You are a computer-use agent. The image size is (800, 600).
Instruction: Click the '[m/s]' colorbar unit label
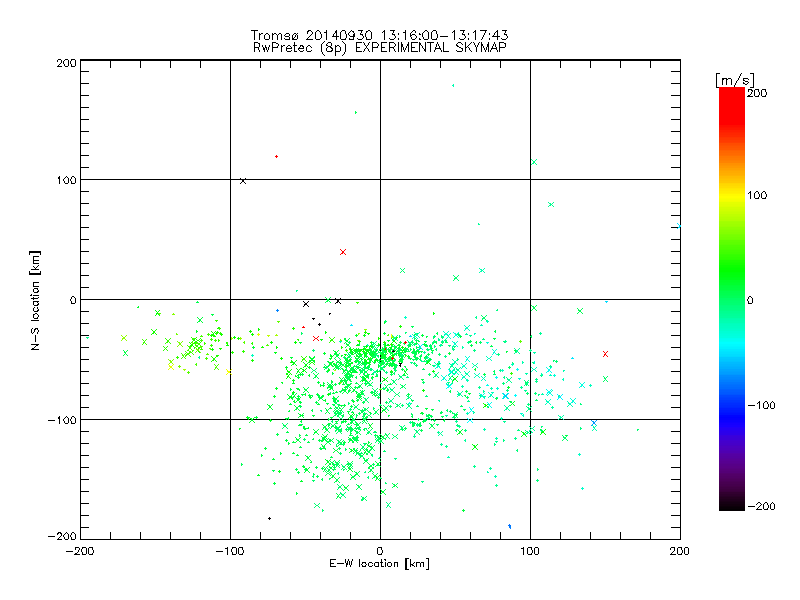pos(735,80)
